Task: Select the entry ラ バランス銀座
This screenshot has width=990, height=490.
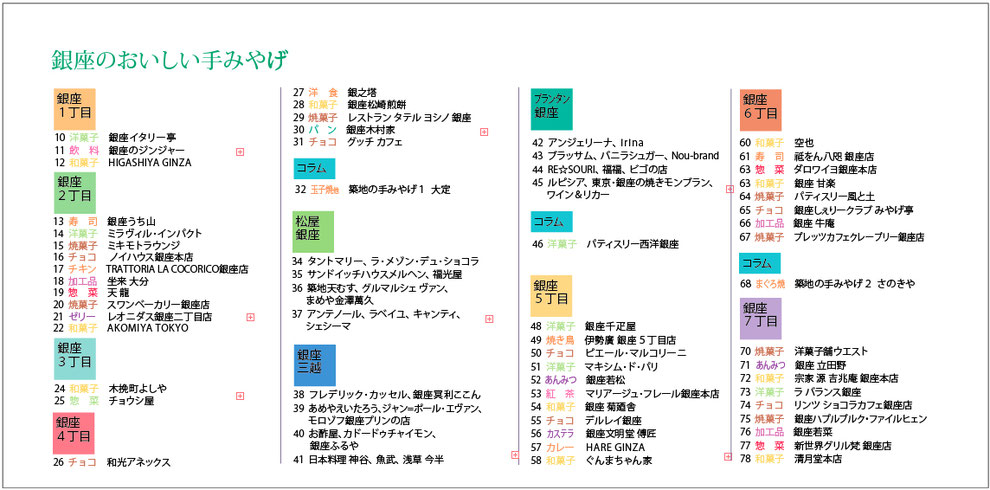Action: [827, 392]
